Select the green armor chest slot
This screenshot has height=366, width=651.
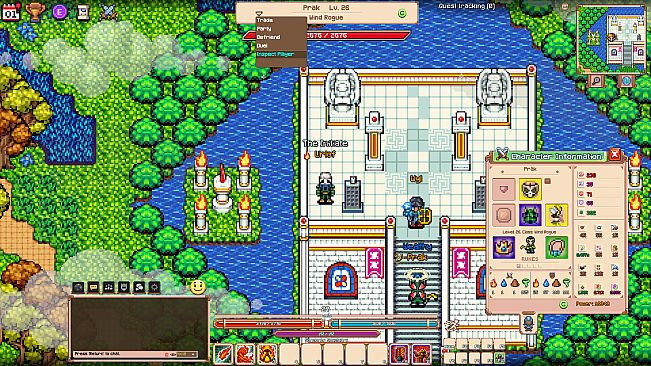[x=530, y=215]
